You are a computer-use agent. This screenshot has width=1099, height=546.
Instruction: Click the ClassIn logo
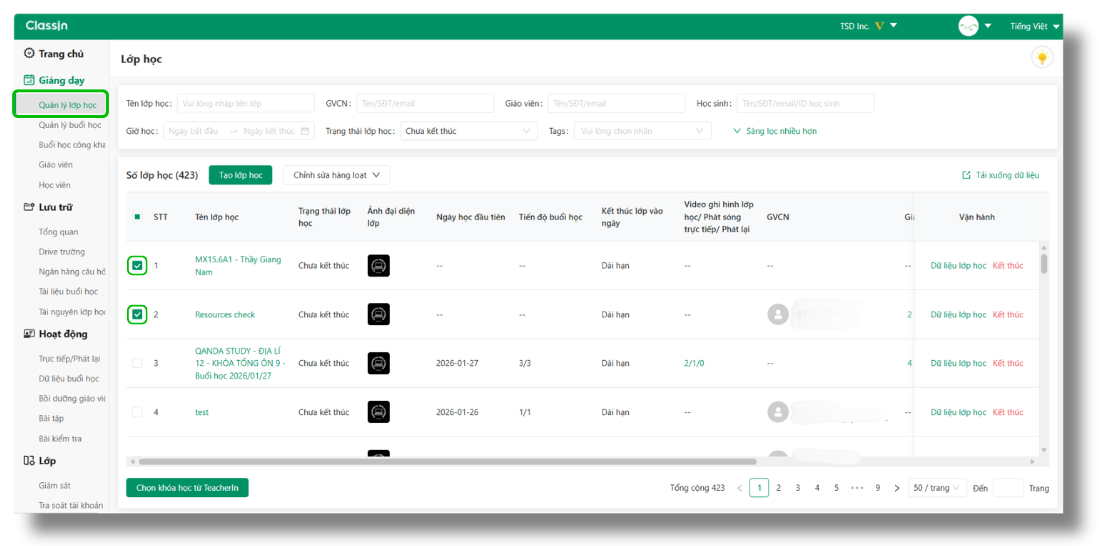pos(47,26)
